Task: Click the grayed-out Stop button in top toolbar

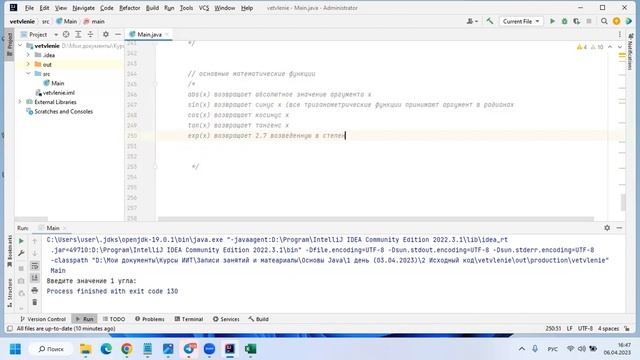Action: 589,21
